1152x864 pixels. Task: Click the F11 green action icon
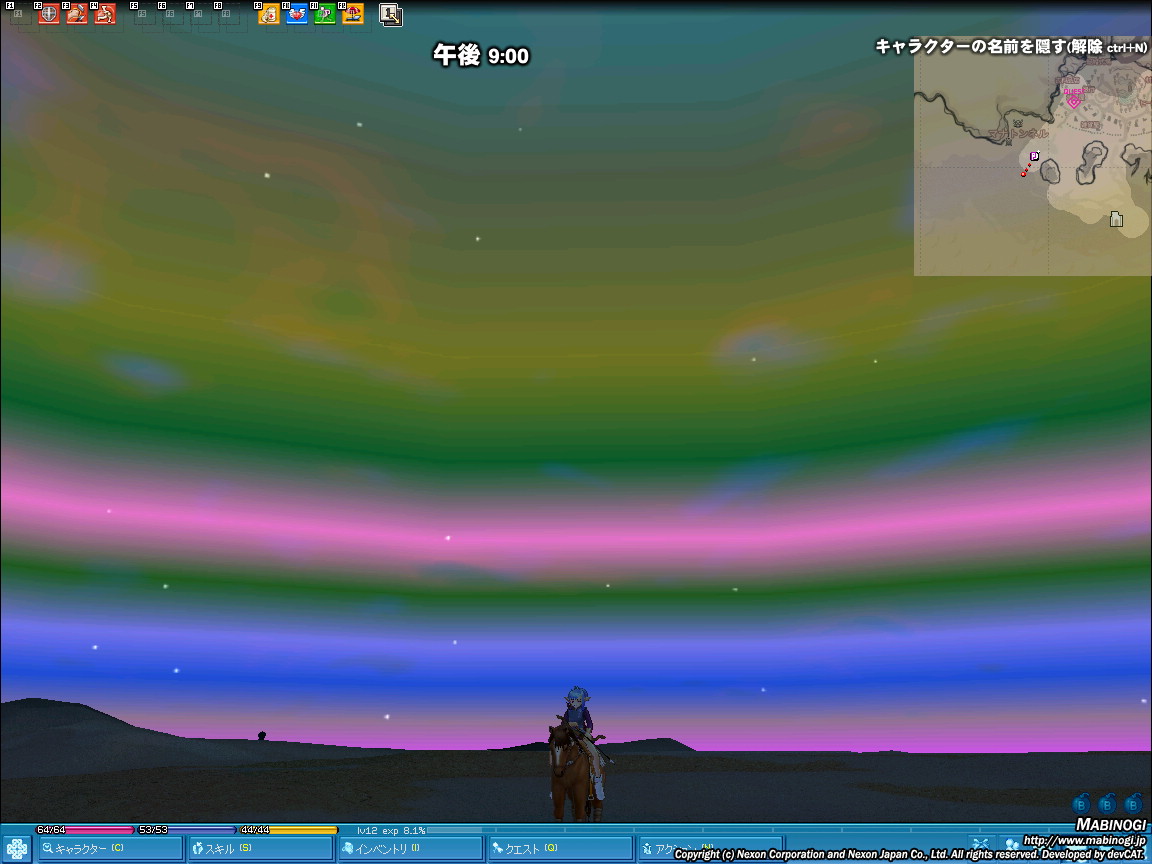325,14
